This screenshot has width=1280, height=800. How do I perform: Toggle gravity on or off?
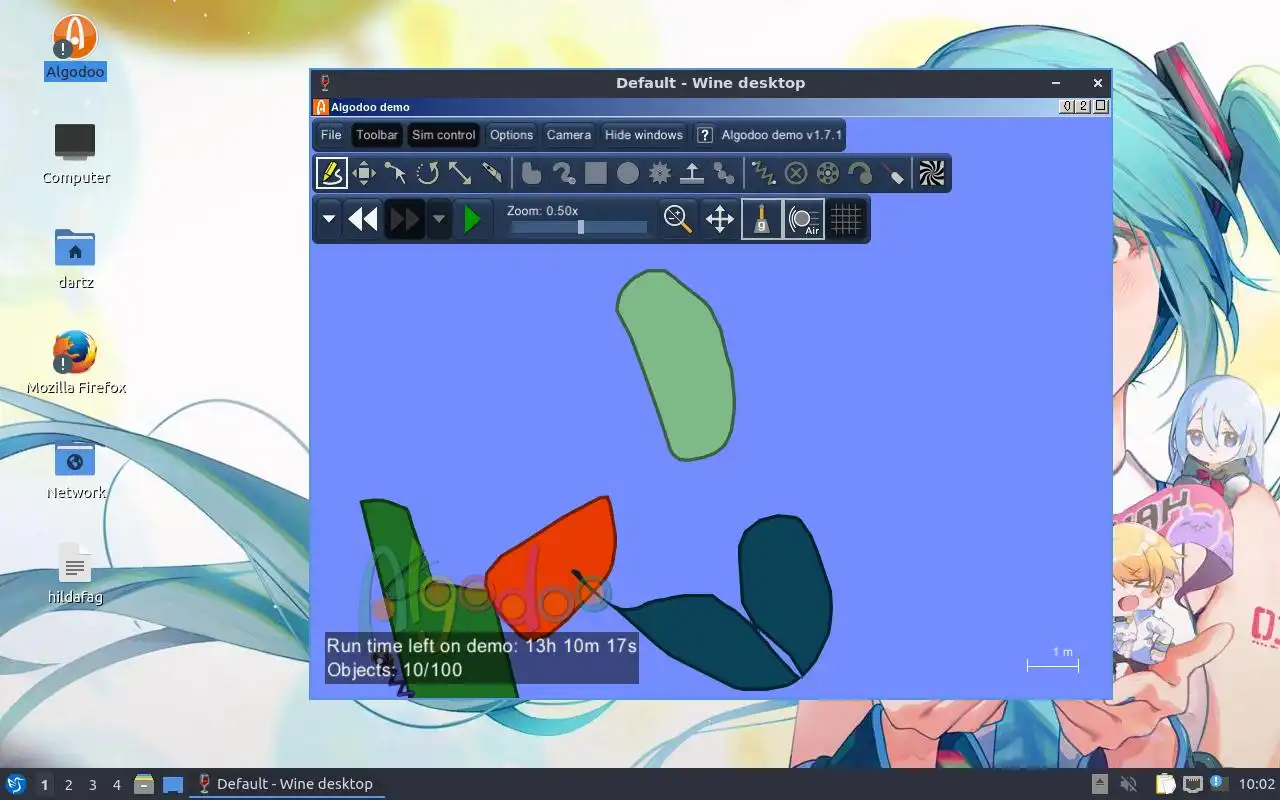tap(762, 219)
